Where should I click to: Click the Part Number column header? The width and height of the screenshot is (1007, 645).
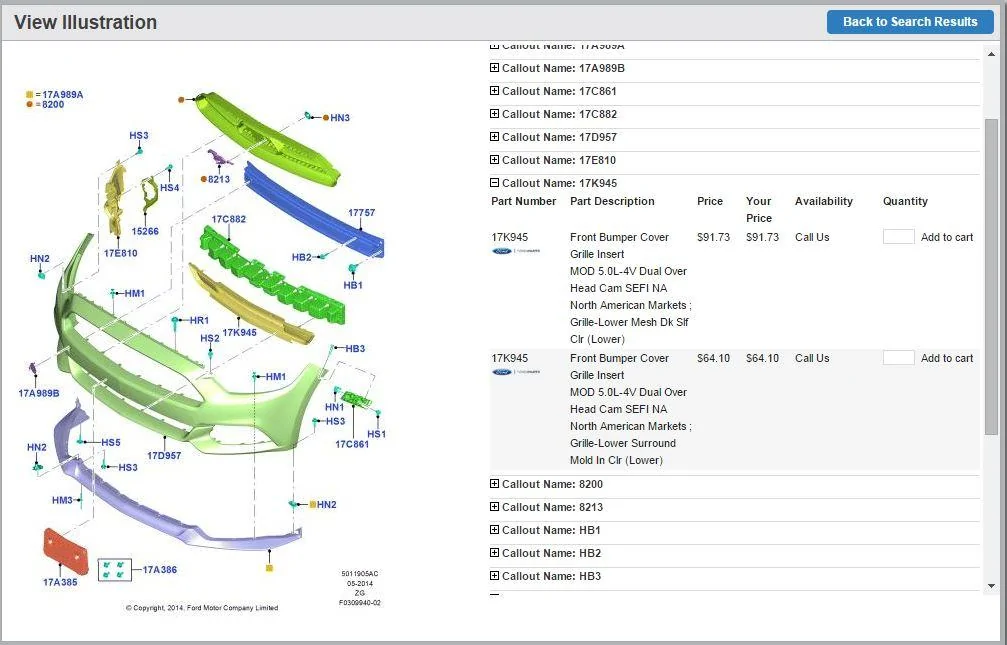click(x=523, y=201)
